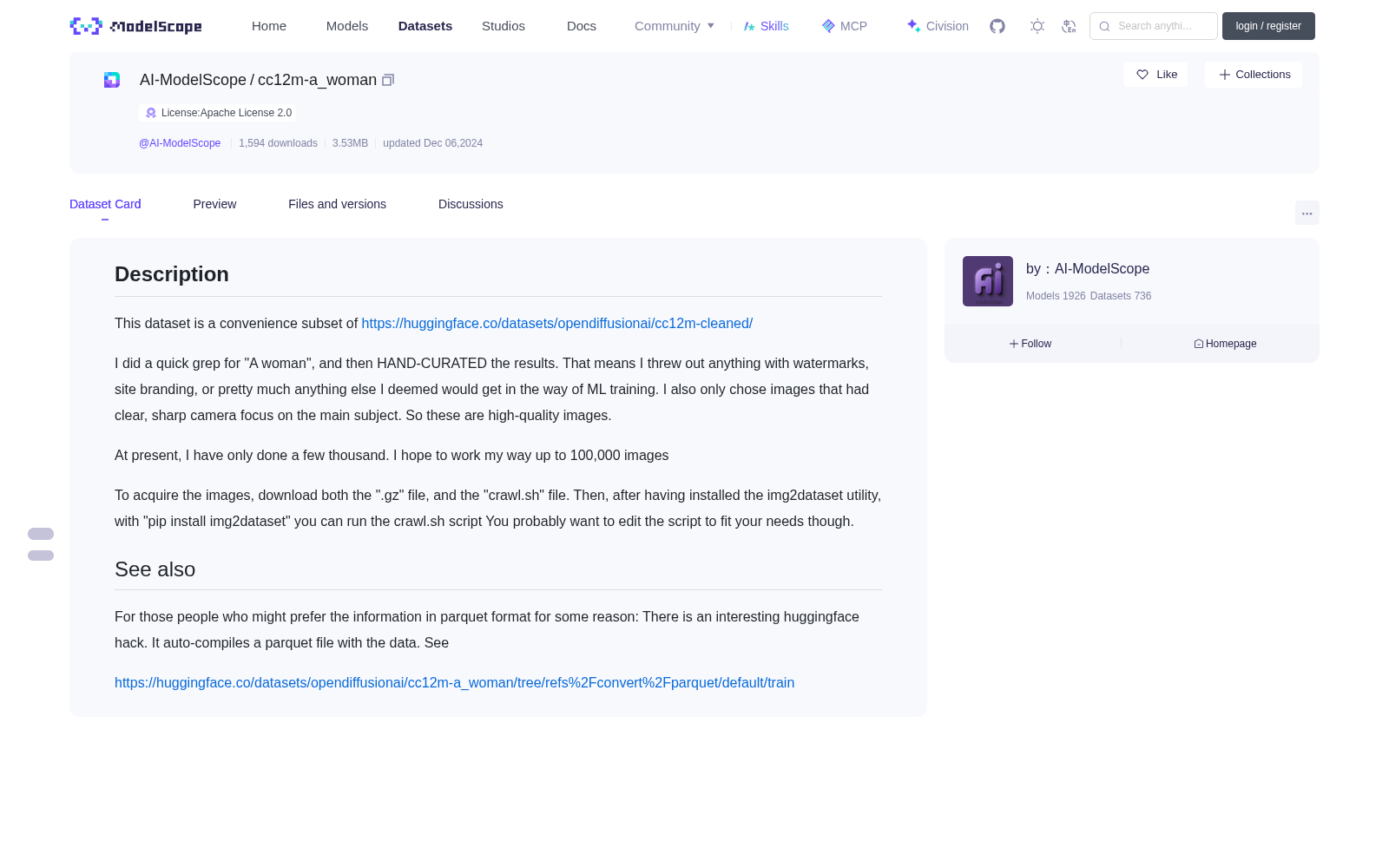The height and width of the screenshot is (868, 1389).
Task: Click the Datasets 736 count
Action: 1121,296
